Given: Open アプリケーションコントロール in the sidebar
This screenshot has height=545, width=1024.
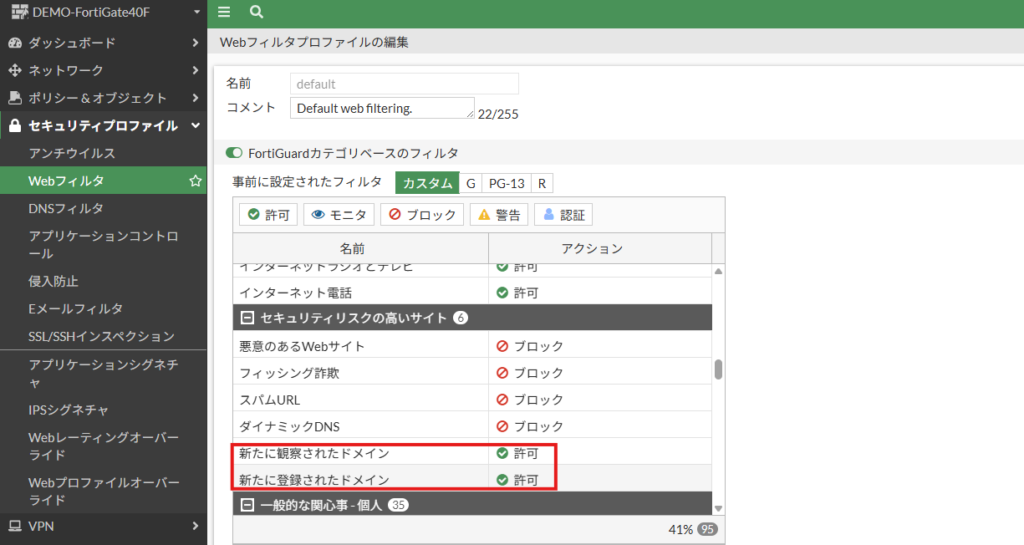Looking at the screenshot, I should [x=103, y=245].
